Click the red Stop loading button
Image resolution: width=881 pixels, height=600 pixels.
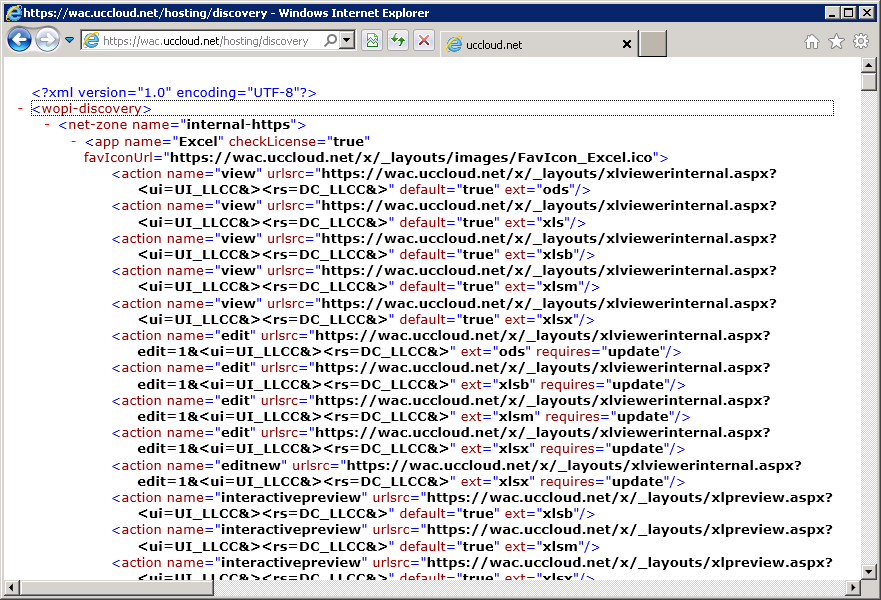pos(424,40)
